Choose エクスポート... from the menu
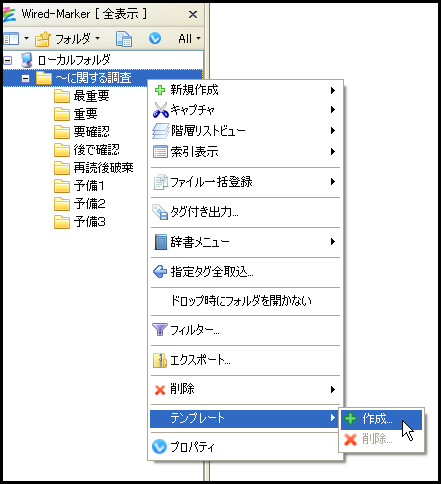The height and width of the screenshot is (484, 441). pyautogui.click(x=245, y=360)
